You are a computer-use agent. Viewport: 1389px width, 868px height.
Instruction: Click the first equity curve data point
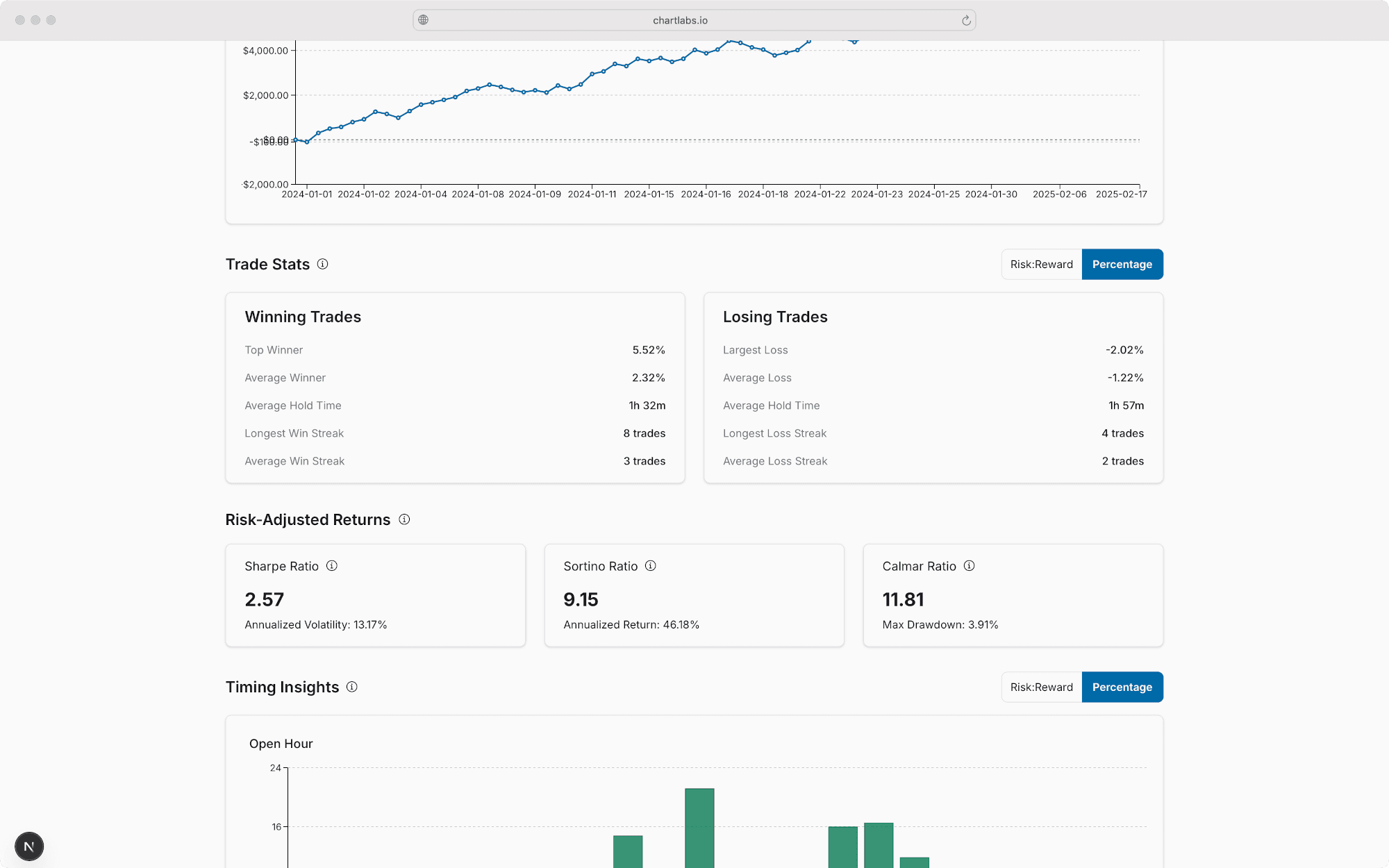[296, 140]
